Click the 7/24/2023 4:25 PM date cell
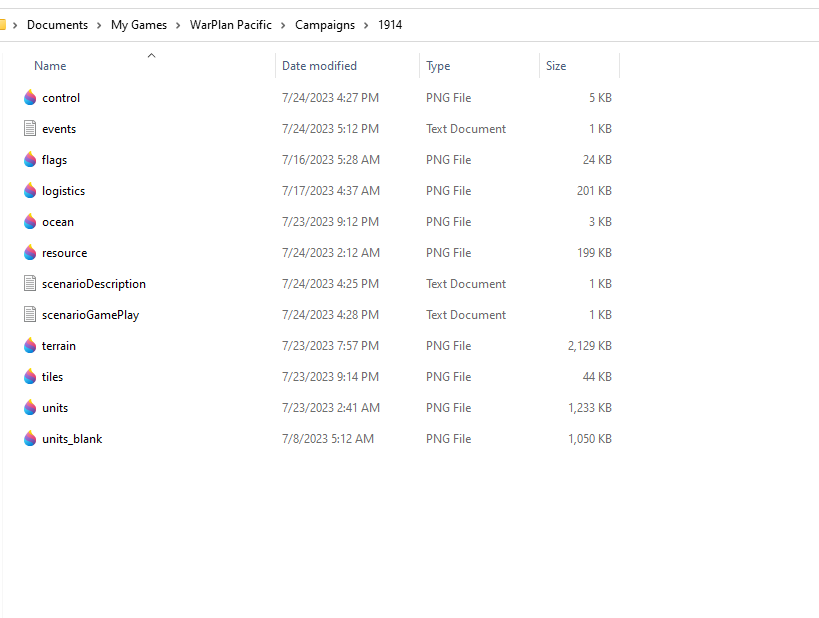This screenshot has height=618, width=819. click(x=330, y=284)
